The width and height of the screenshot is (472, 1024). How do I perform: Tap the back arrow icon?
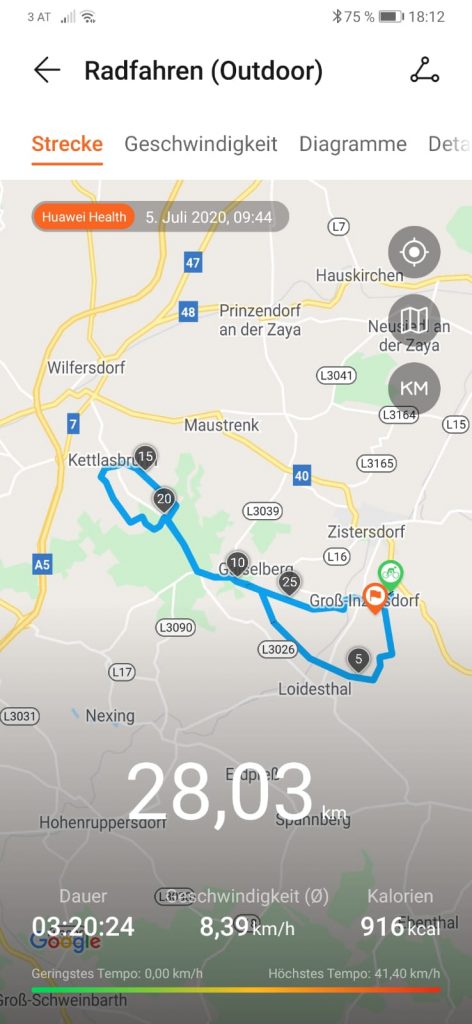coord(47,70)
